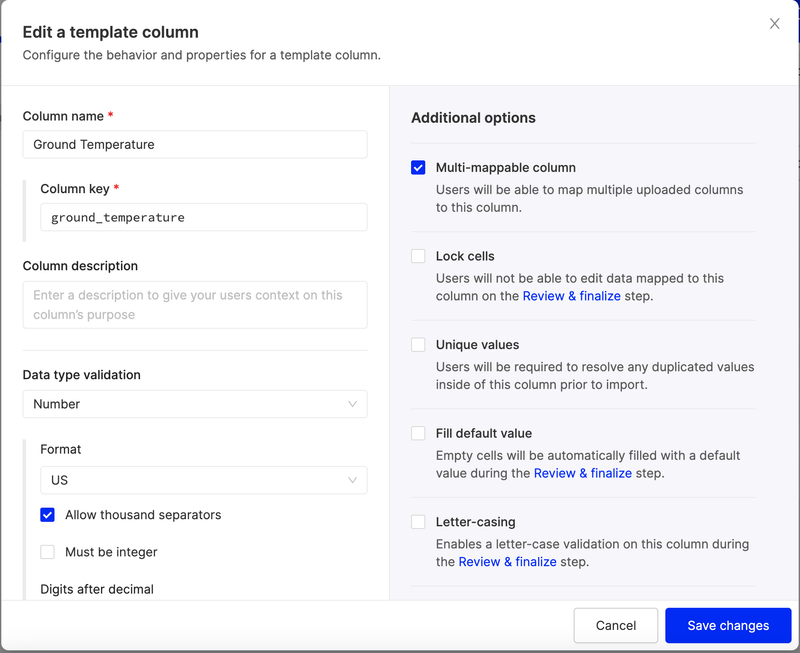Follow Review & finalize link in Fill default value
800x653 pixels.
tap(583, 472)
